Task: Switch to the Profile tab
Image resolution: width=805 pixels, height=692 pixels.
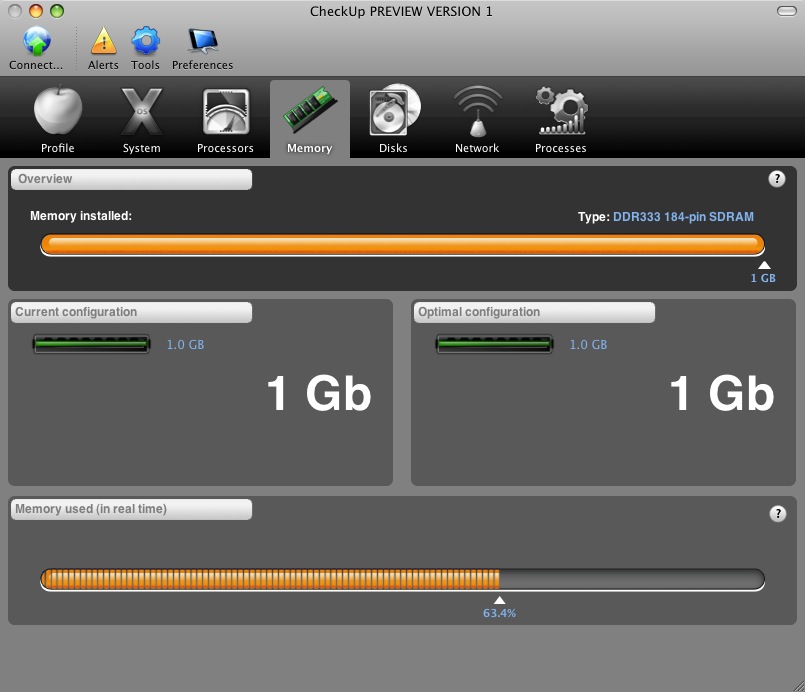Action: (58, 120)
